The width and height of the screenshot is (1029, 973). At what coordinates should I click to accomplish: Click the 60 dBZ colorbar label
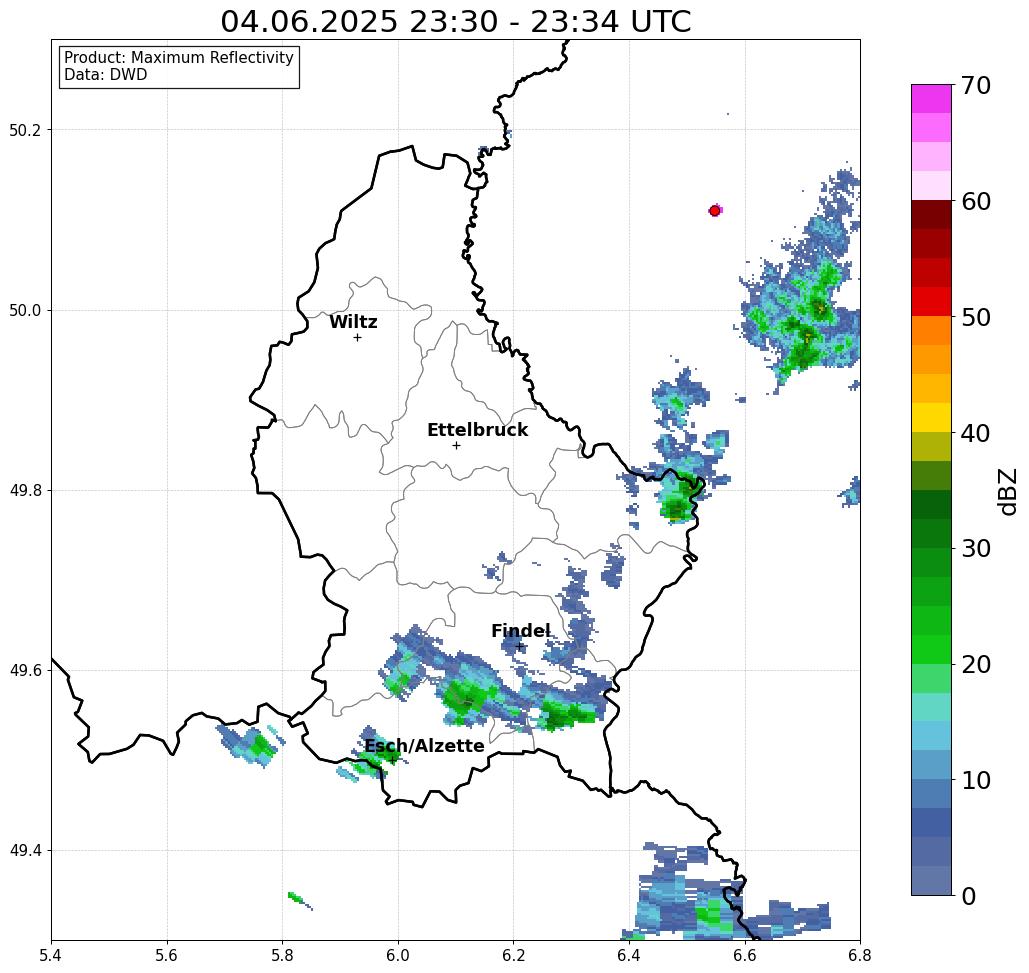point(976,201)
